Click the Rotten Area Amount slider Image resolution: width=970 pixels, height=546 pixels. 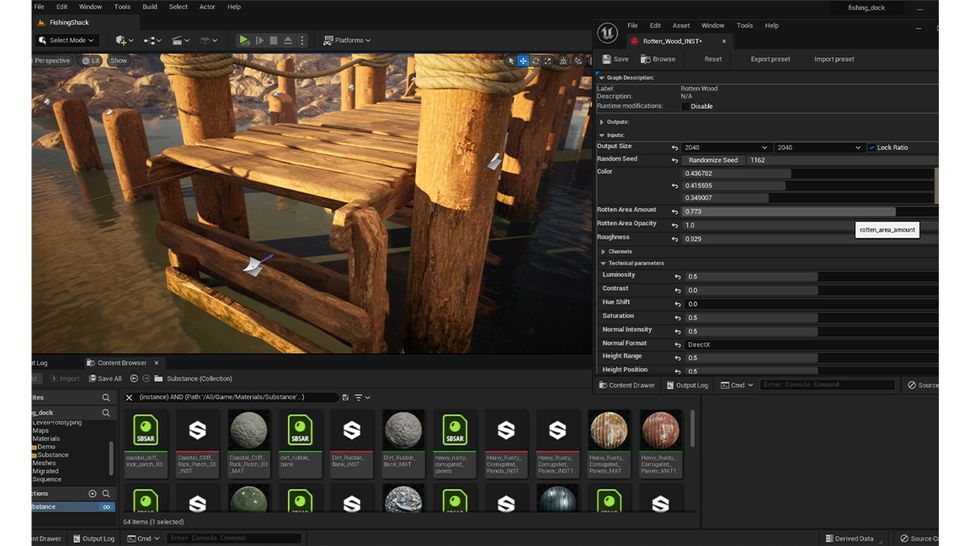point(790,211)
